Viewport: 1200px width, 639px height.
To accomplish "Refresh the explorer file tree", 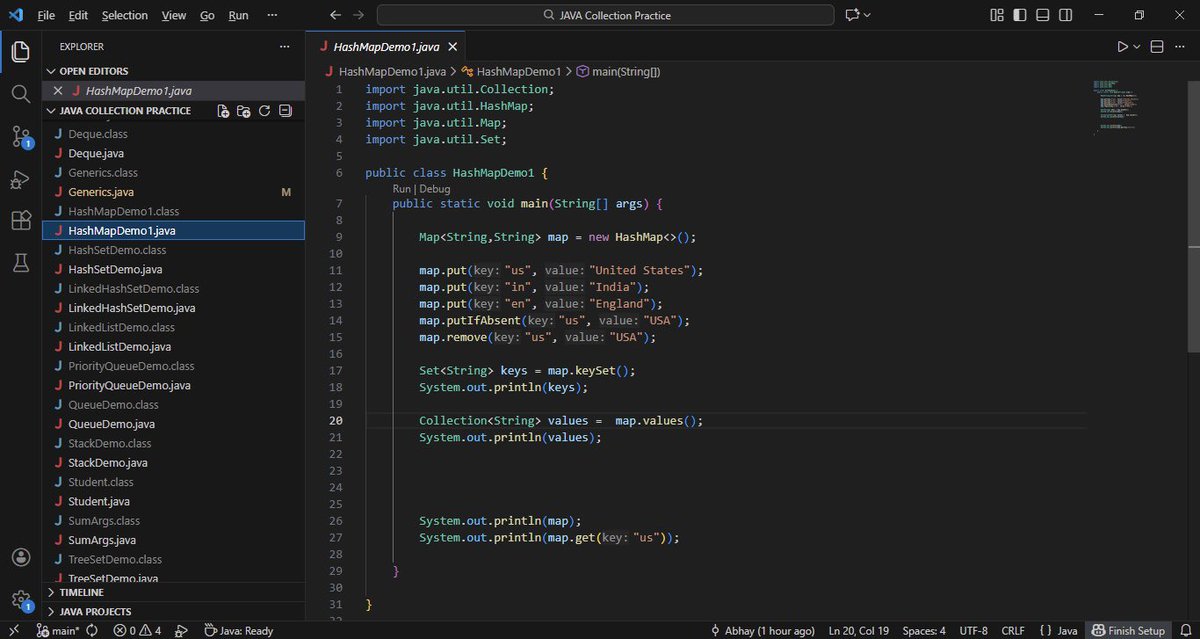I will (265, 111).
